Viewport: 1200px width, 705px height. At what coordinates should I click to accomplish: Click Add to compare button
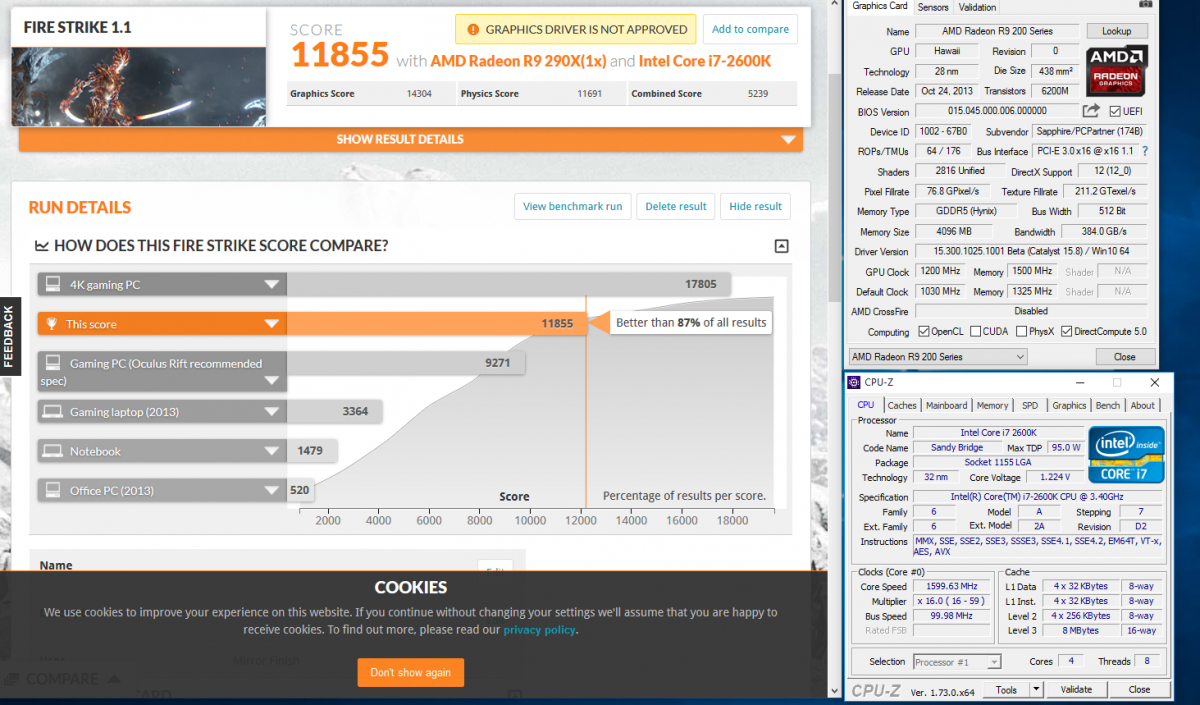[x=750, y=29]
